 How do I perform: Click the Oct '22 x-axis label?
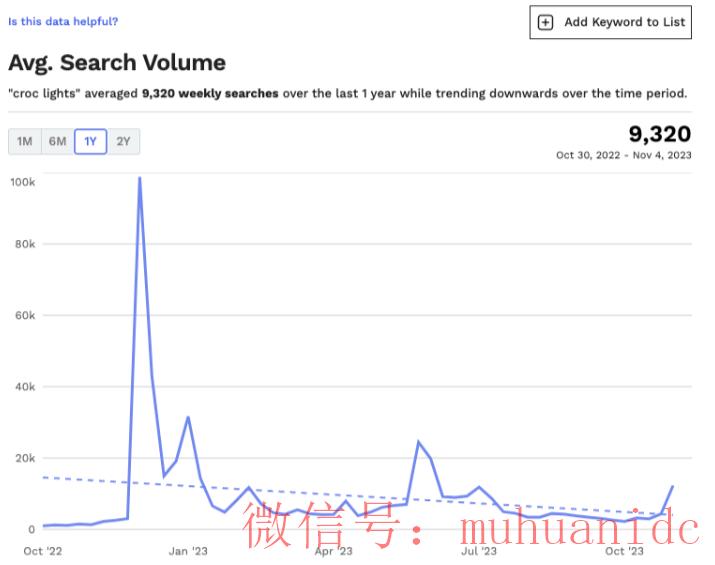(x=43, y=551)
